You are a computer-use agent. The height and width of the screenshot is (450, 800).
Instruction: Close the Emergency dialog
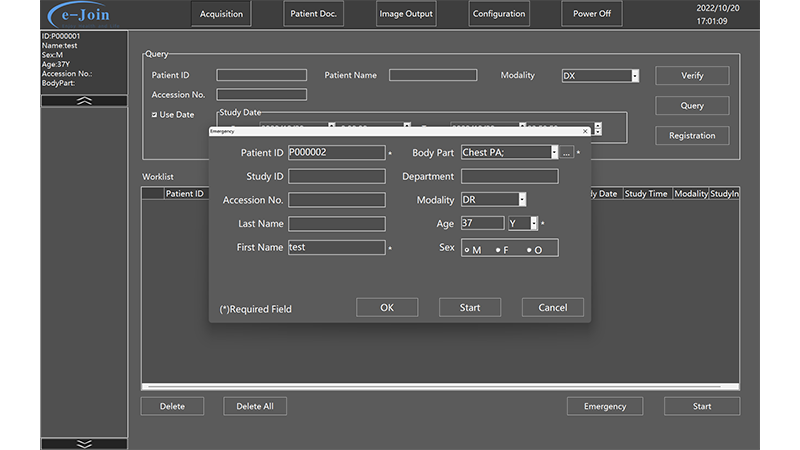[x=585, y=131]
